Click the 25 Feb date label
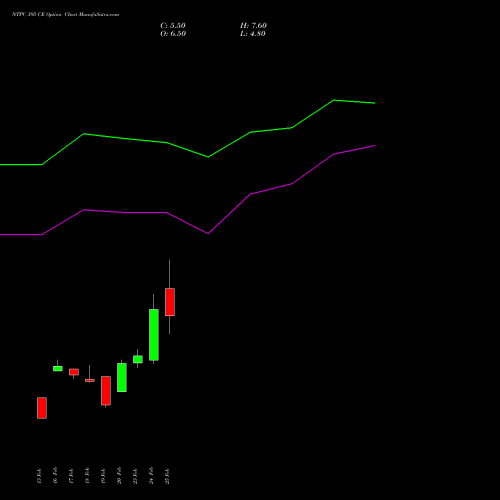Screen dimensions: 500x500 [x=167, y=476]
